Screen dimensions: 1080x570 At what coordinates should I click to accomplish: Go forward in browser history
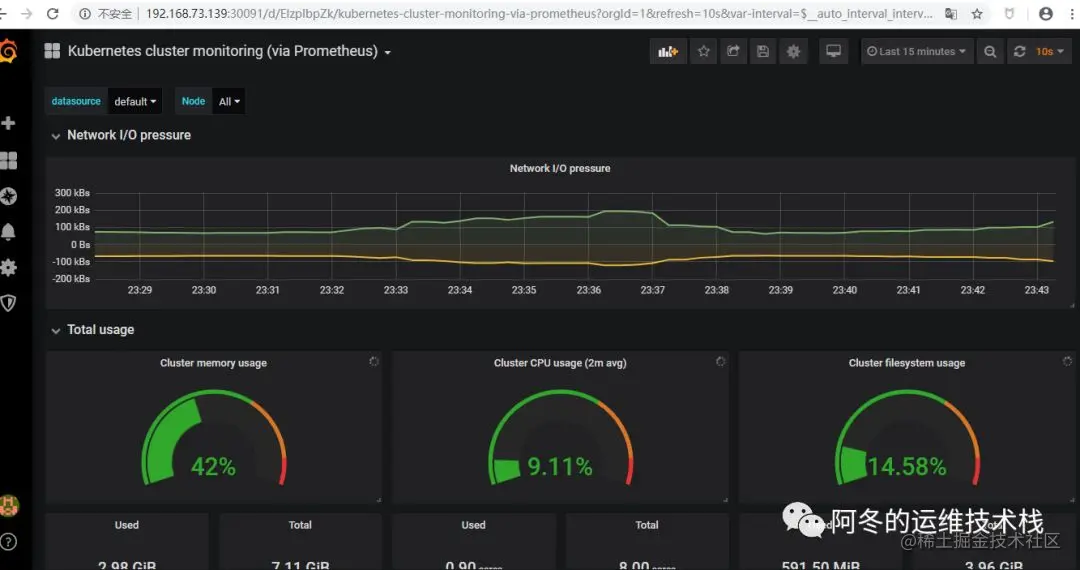(x=26, y=14)
